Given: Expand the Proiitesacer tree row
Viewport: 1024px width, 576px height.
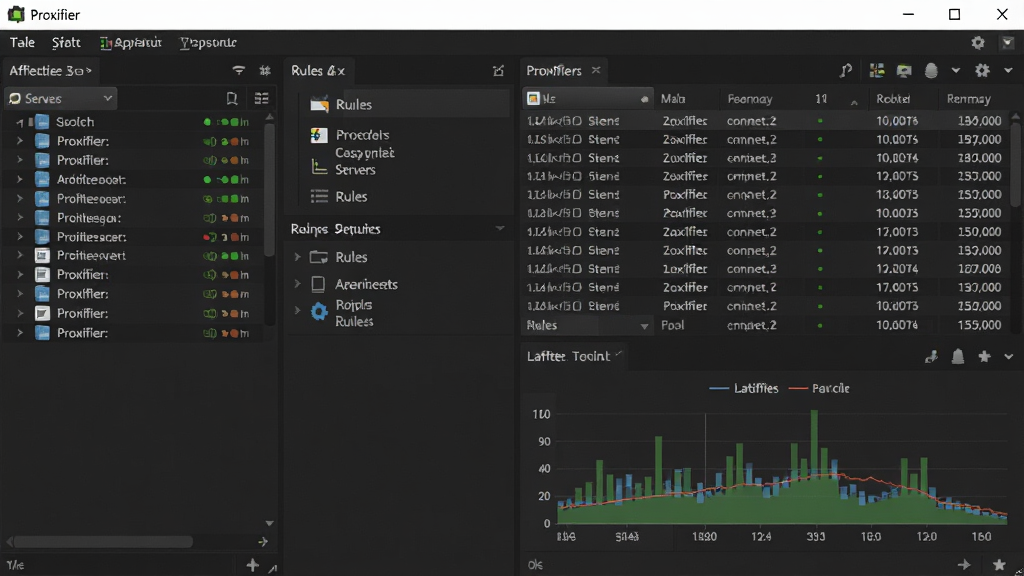Looking at the screenshot, I should [x=20, y=236].
